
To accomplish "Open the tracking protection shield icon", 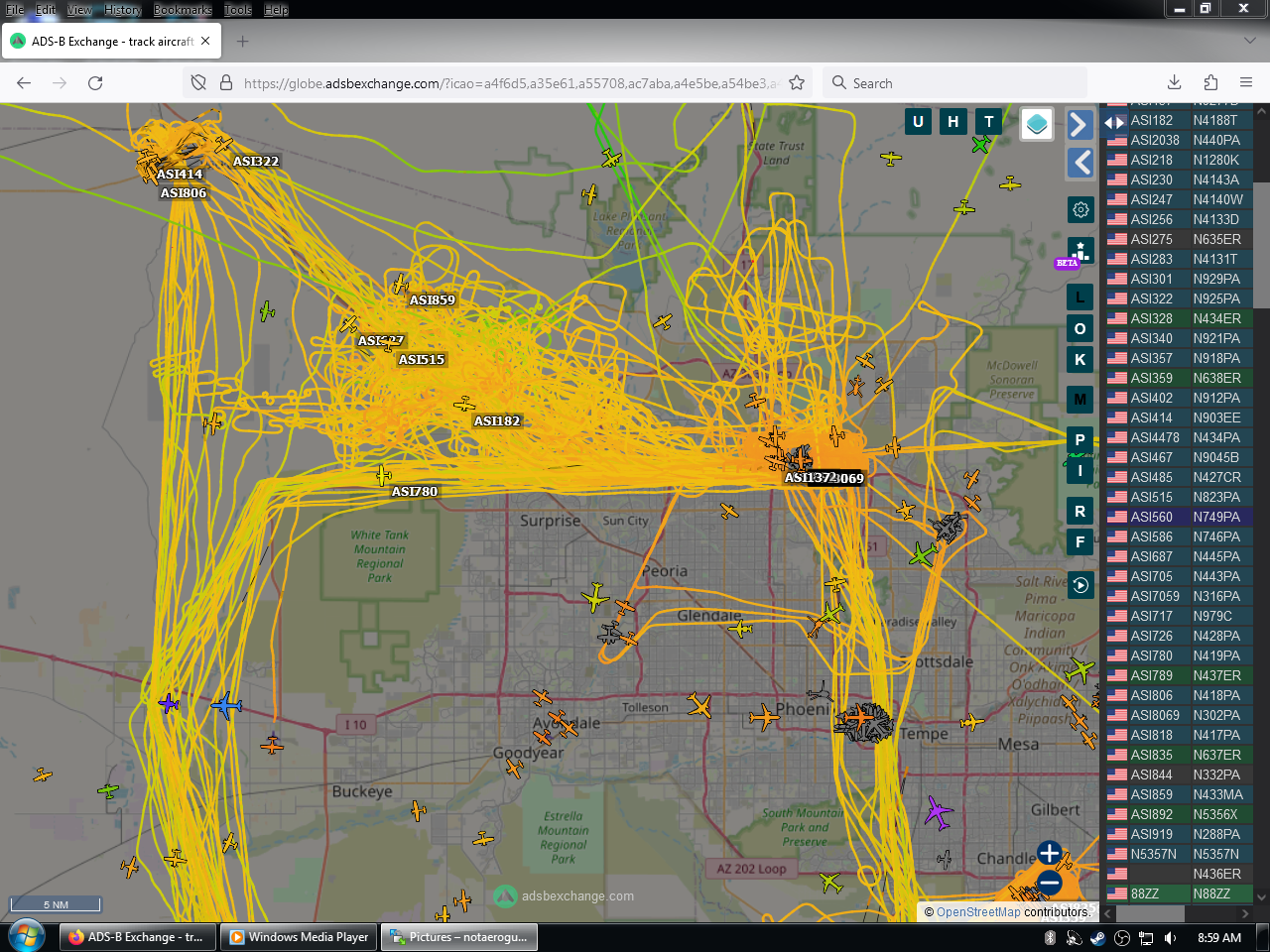I will point(198,83).
